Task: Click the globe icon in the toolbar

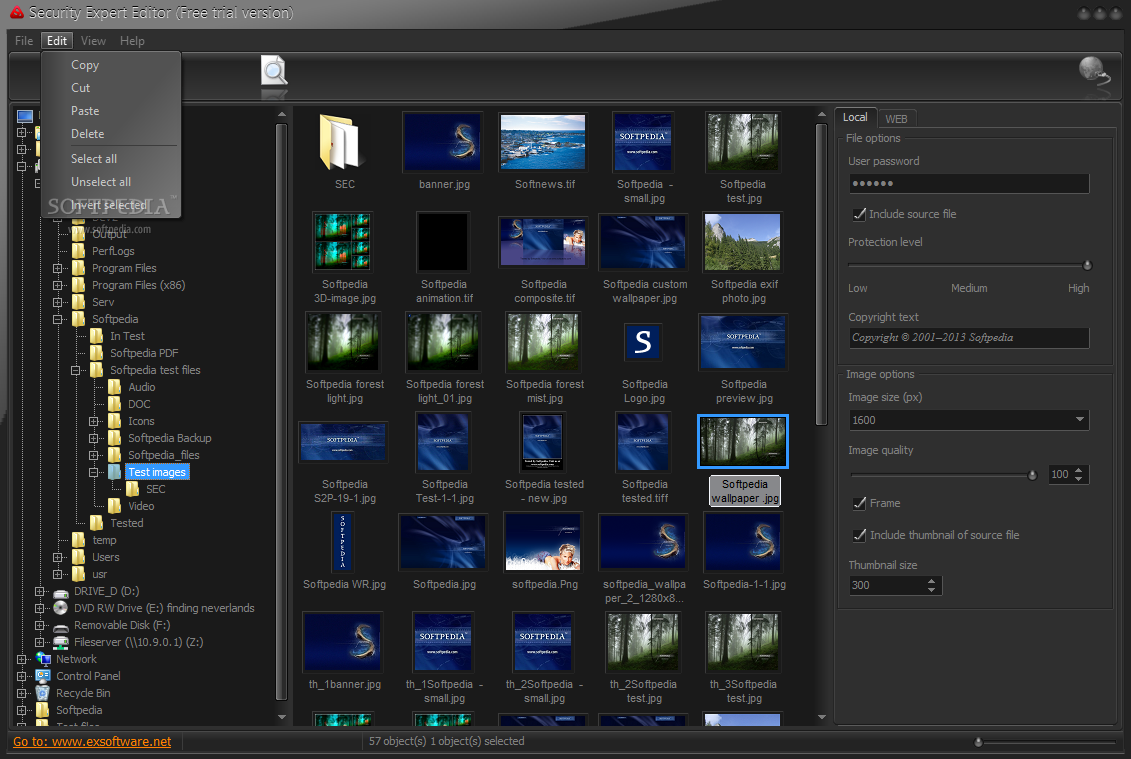Action: (x=1093, y=71)
